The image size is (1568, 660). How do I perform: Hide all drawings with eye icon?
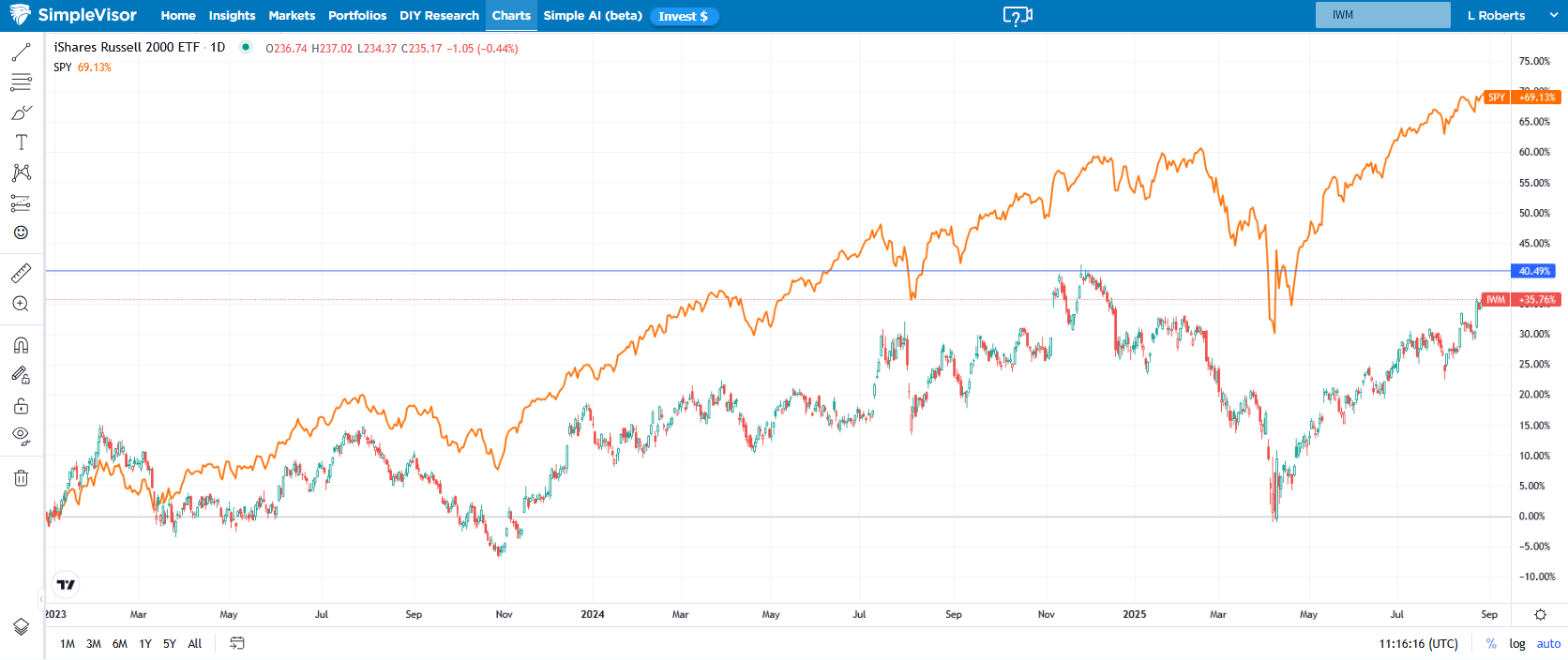tap(21, 436)
